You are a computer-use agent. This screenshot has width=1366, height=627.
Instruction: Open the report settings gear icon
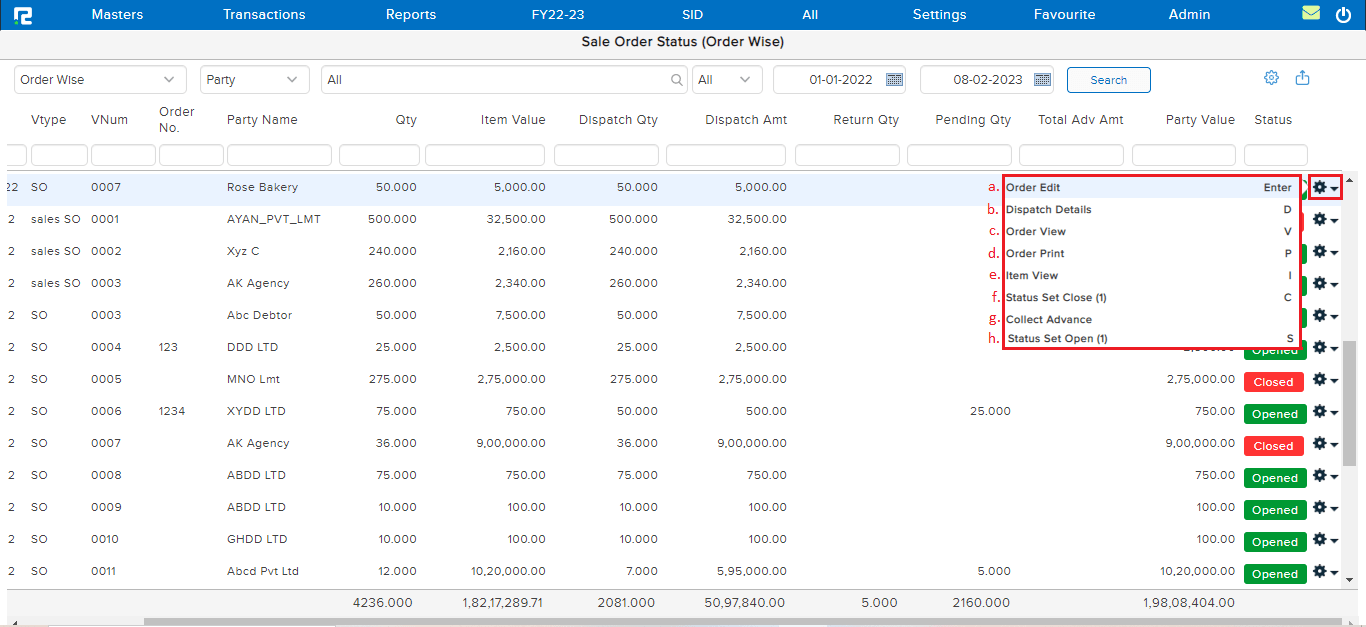coord(1271,78)
